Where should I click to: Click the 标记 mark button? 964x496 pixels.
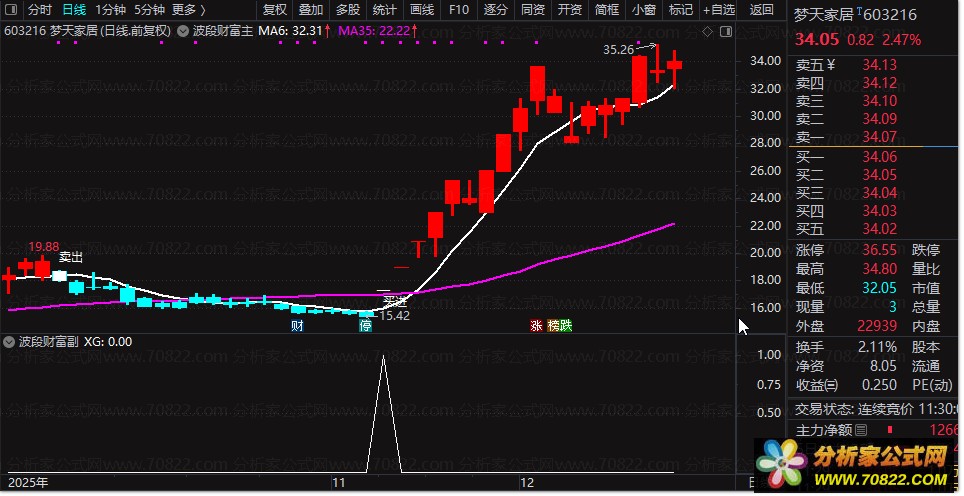(x=680, y=10)
